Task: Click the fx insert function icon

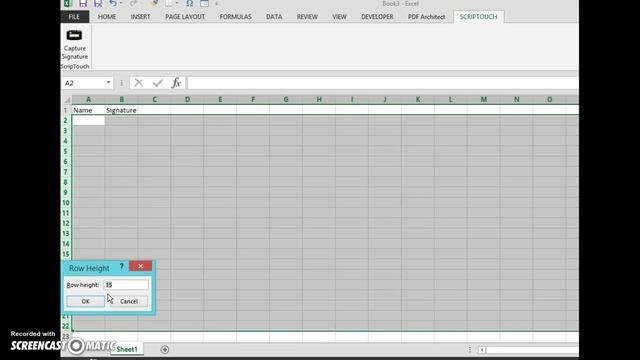Action: (176, 83)
